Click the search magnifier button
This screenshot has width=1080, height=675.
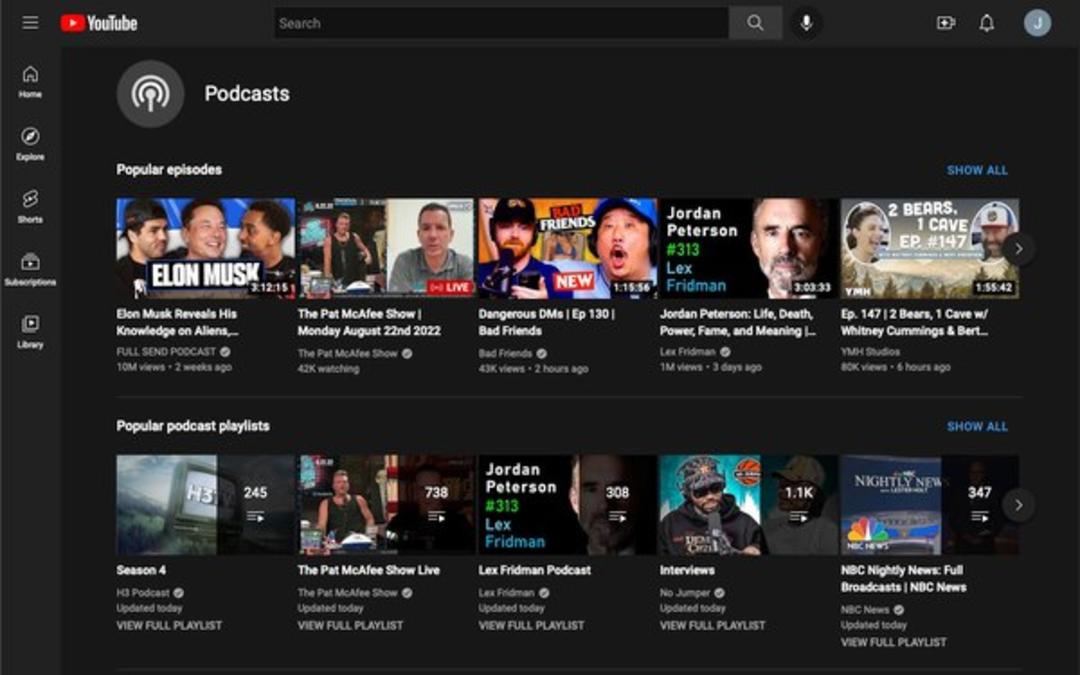(x=756, y=23)
